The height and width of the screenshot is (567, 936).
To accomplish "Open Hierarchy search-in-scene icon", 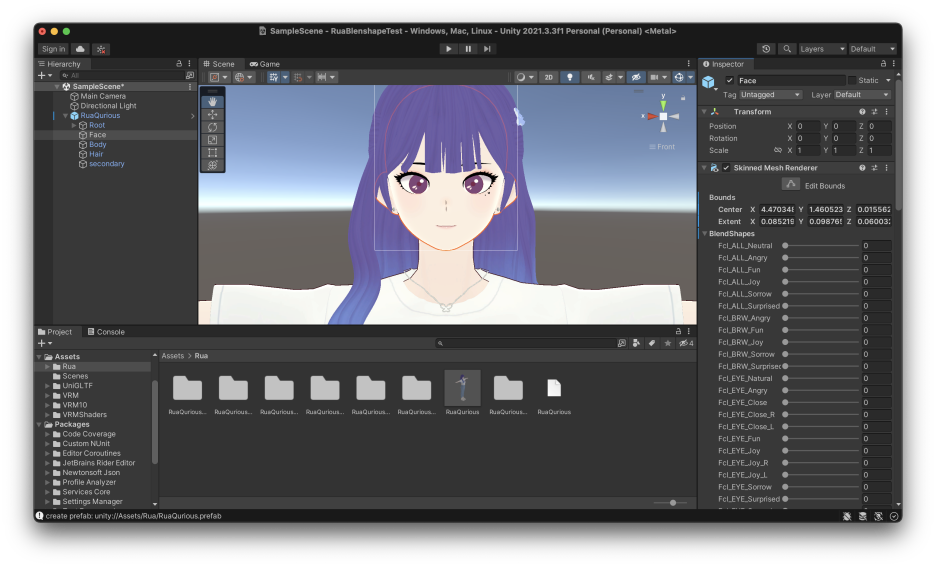I will point(189,75).
